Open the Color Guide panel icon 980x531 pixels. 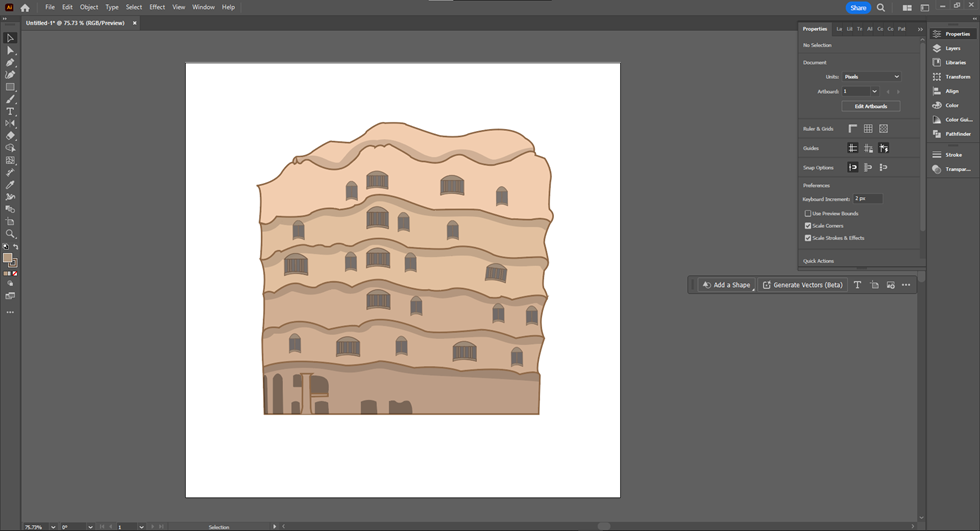tap(937, 119)
